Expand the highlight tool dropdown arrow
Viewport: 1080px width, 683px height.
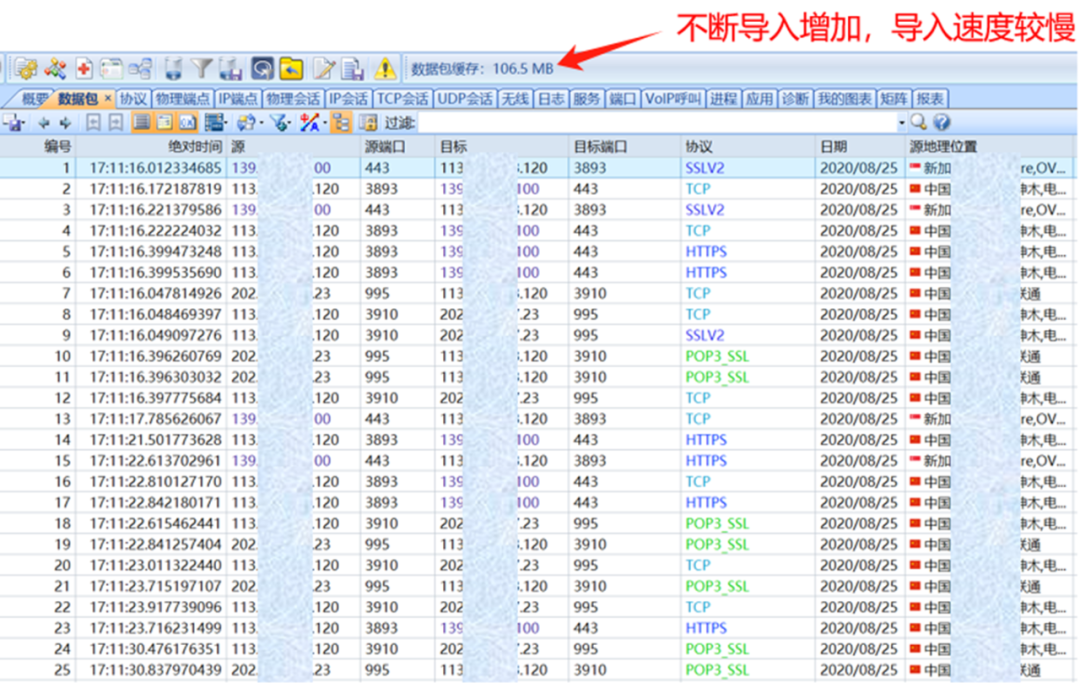325,122
